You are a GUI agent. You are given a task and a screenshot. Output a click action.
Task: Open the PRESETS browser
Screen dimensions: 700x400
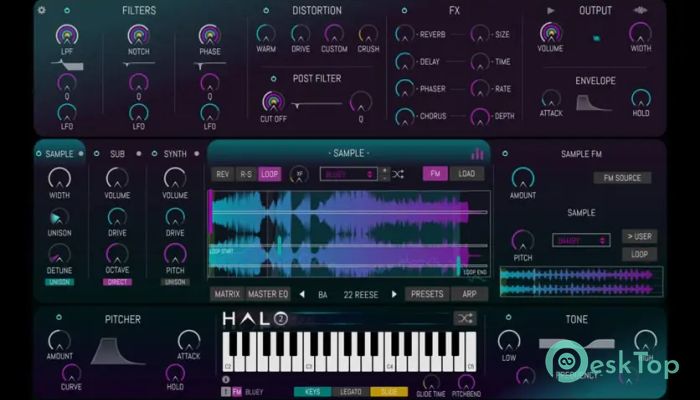427,294
